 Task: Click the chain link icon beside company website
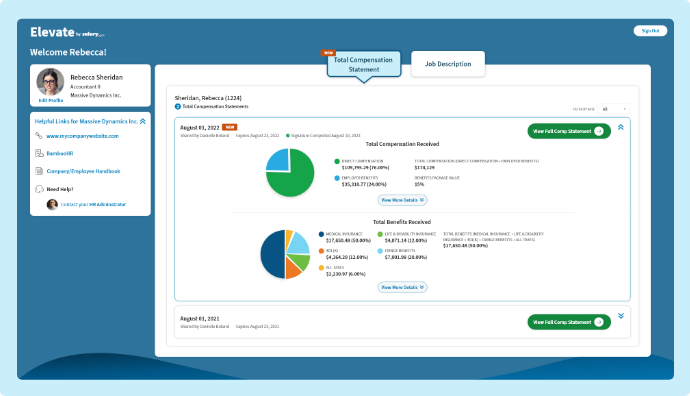click(x=39, y=136)
